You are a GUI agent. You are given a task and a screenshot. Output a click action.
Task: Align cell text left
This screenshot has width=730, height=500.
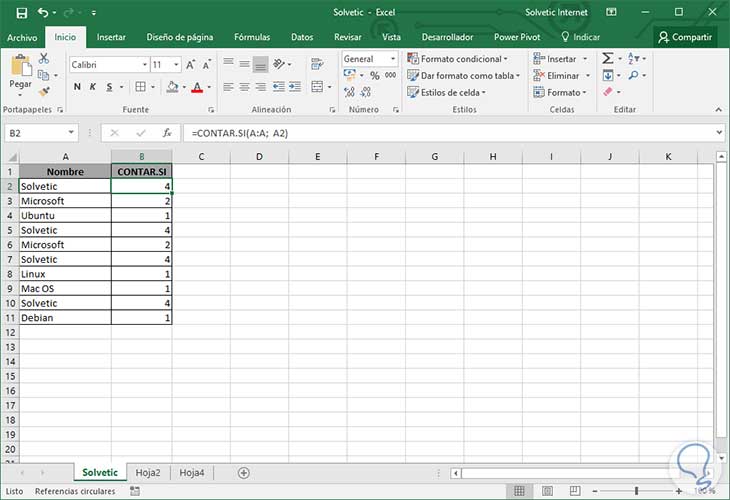click(228, 87)
